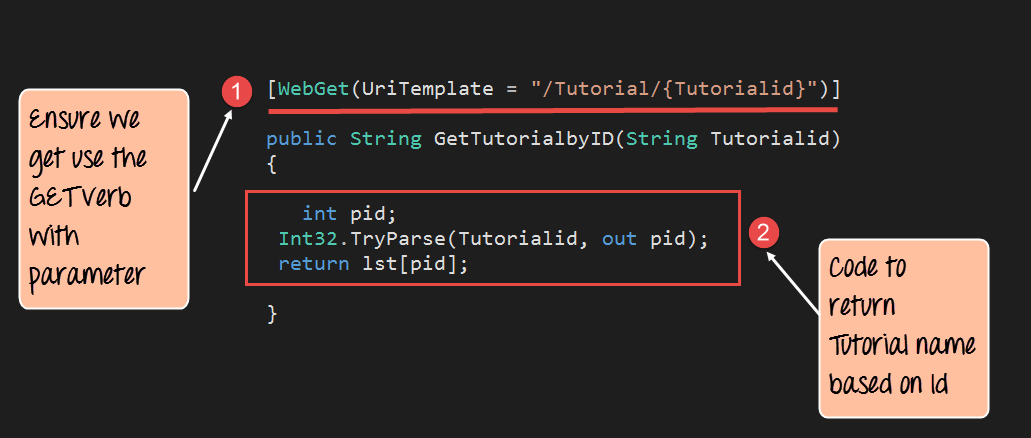The image size is (1031, 438).
Task: Click the int keyword in pid declaration
Action: [320, 214]
